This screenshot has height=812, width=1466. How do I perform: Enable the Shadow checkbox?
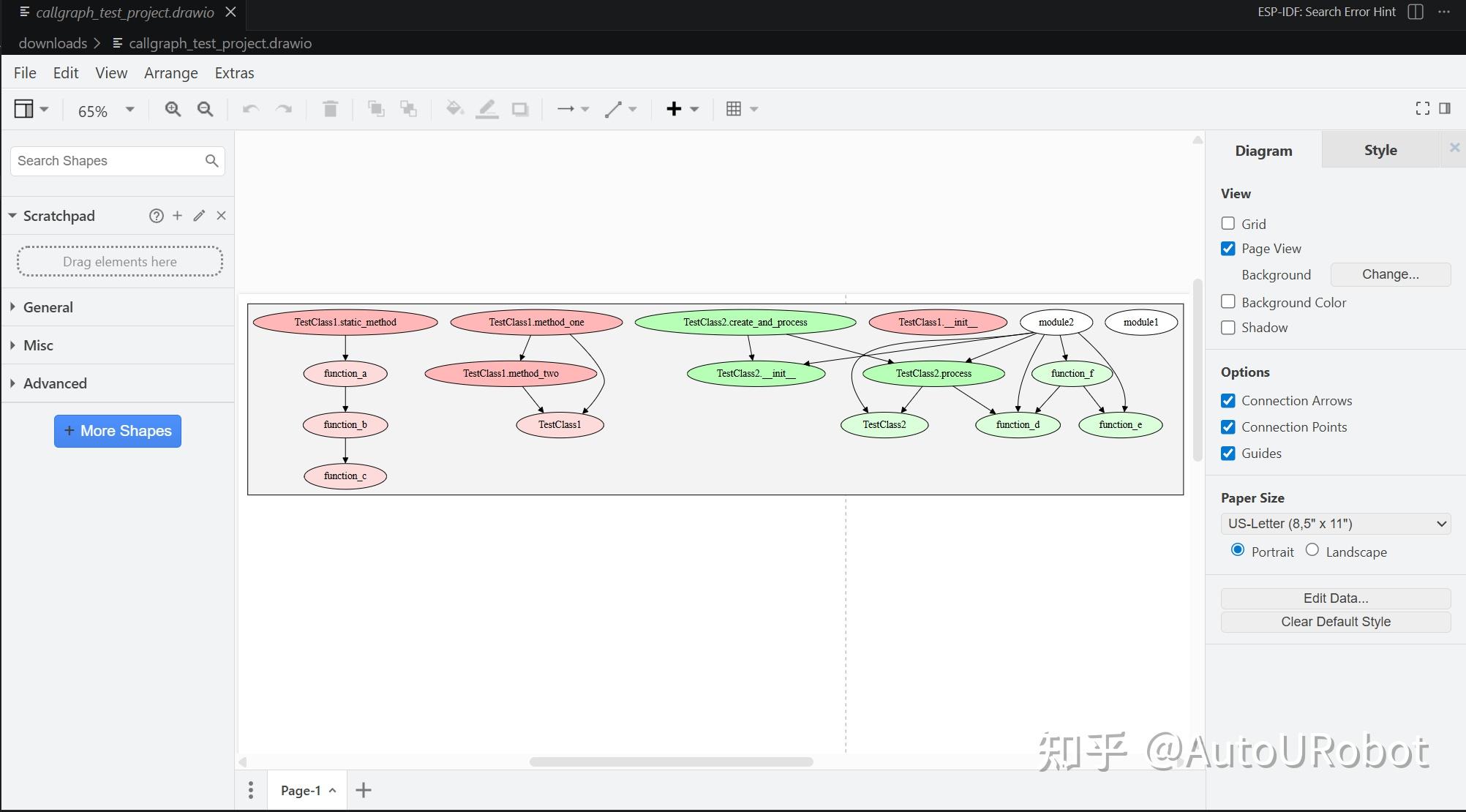click(x=1228, y=327)
